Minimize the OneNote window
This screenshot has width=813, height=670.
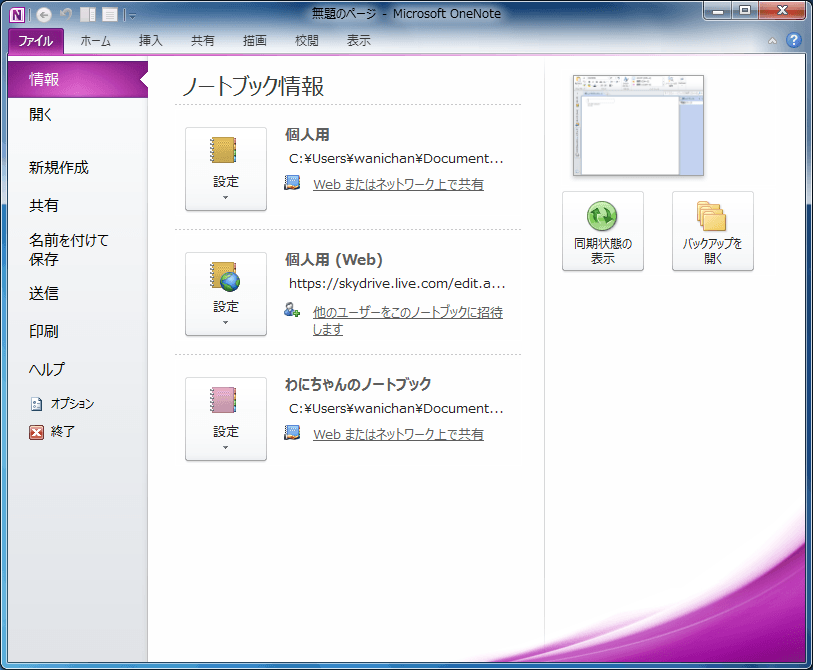coord(718,10)
